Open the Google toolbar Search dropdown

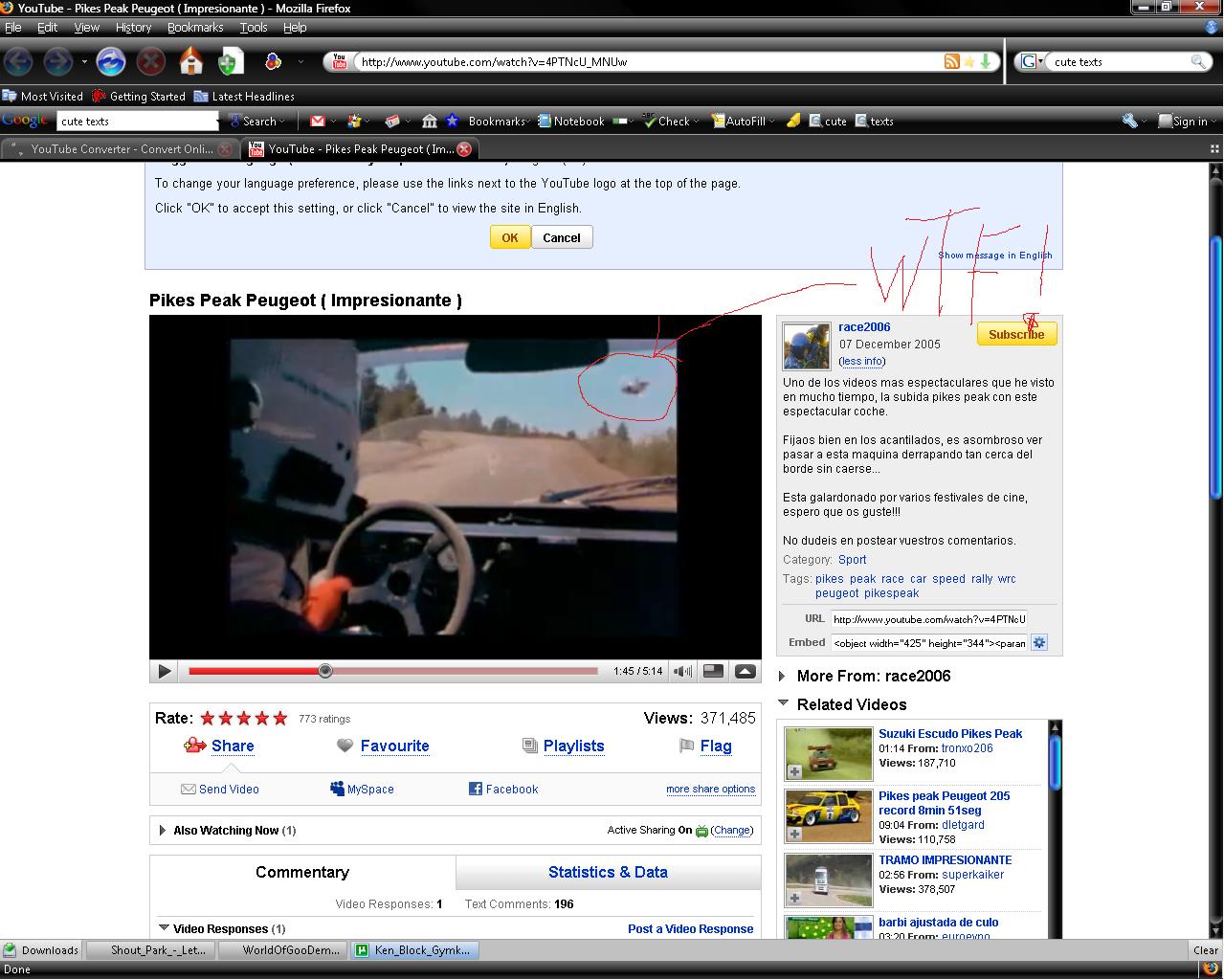pos(283,122)
